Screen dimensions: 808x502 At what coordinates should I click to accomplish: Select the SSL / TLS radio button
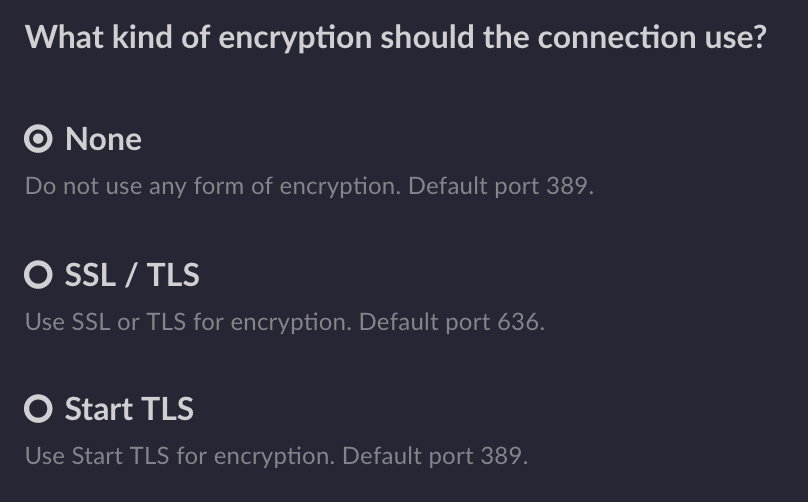tap(38, 274)
